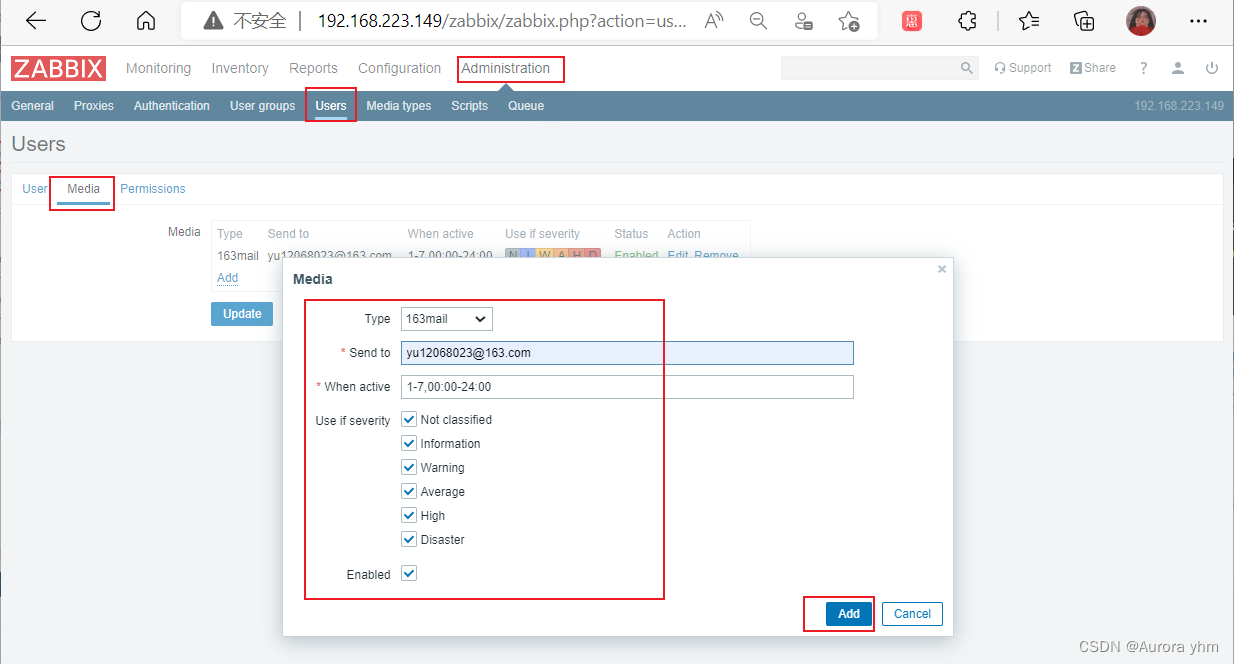Open the favorites list icon
Image resolution: width=1234 pixels, height=664 pixels.
(x=1029, y=21)
